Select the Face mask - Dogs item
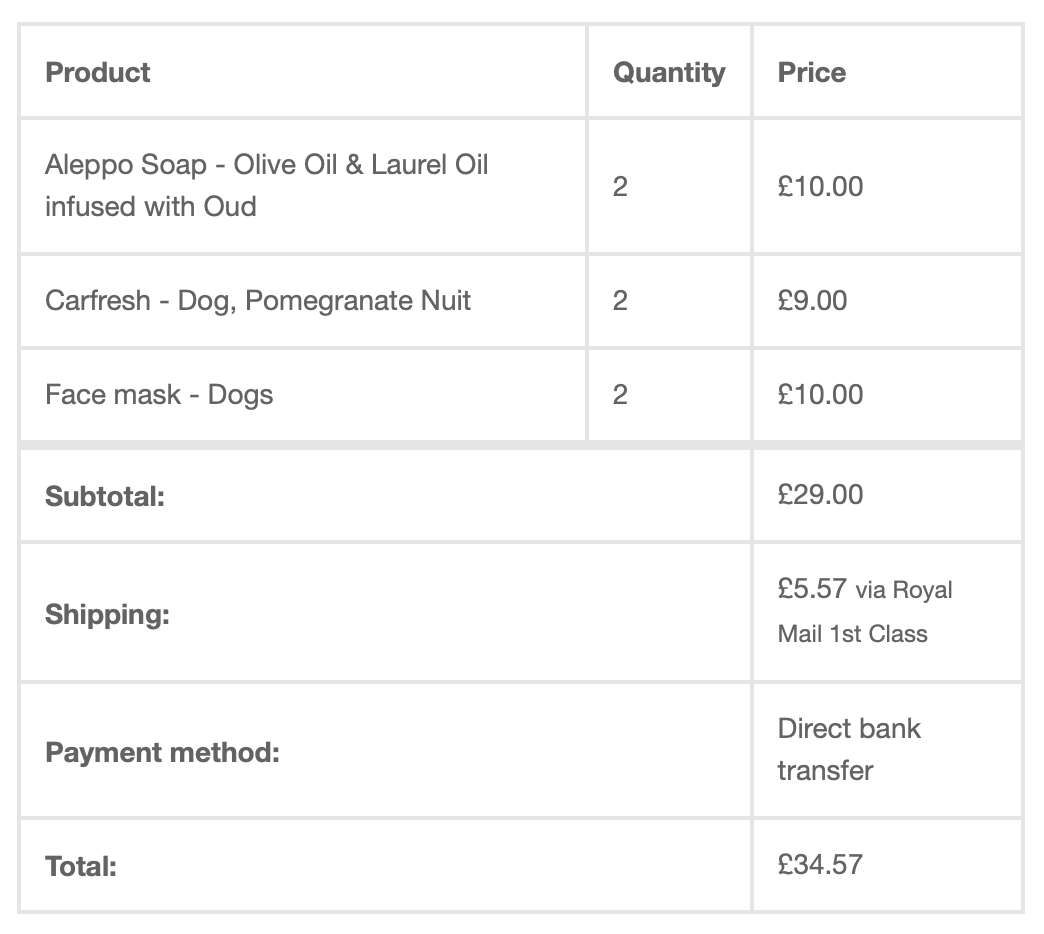Image resolution: width=1044 pixels, height=934 pixels. coord(159,394)
